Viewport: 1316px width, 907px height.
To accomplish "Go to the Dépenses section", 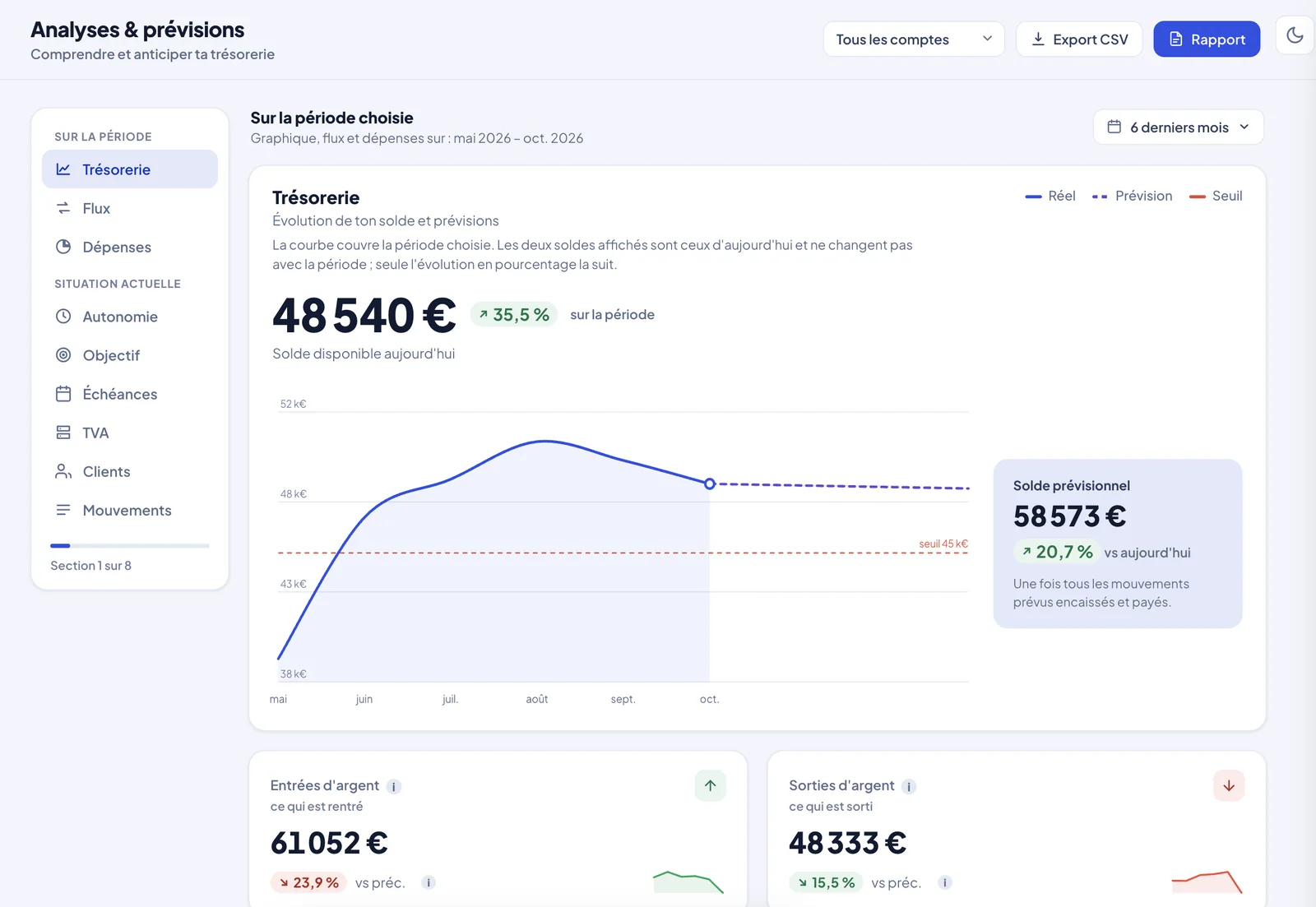I will point(130,247).
